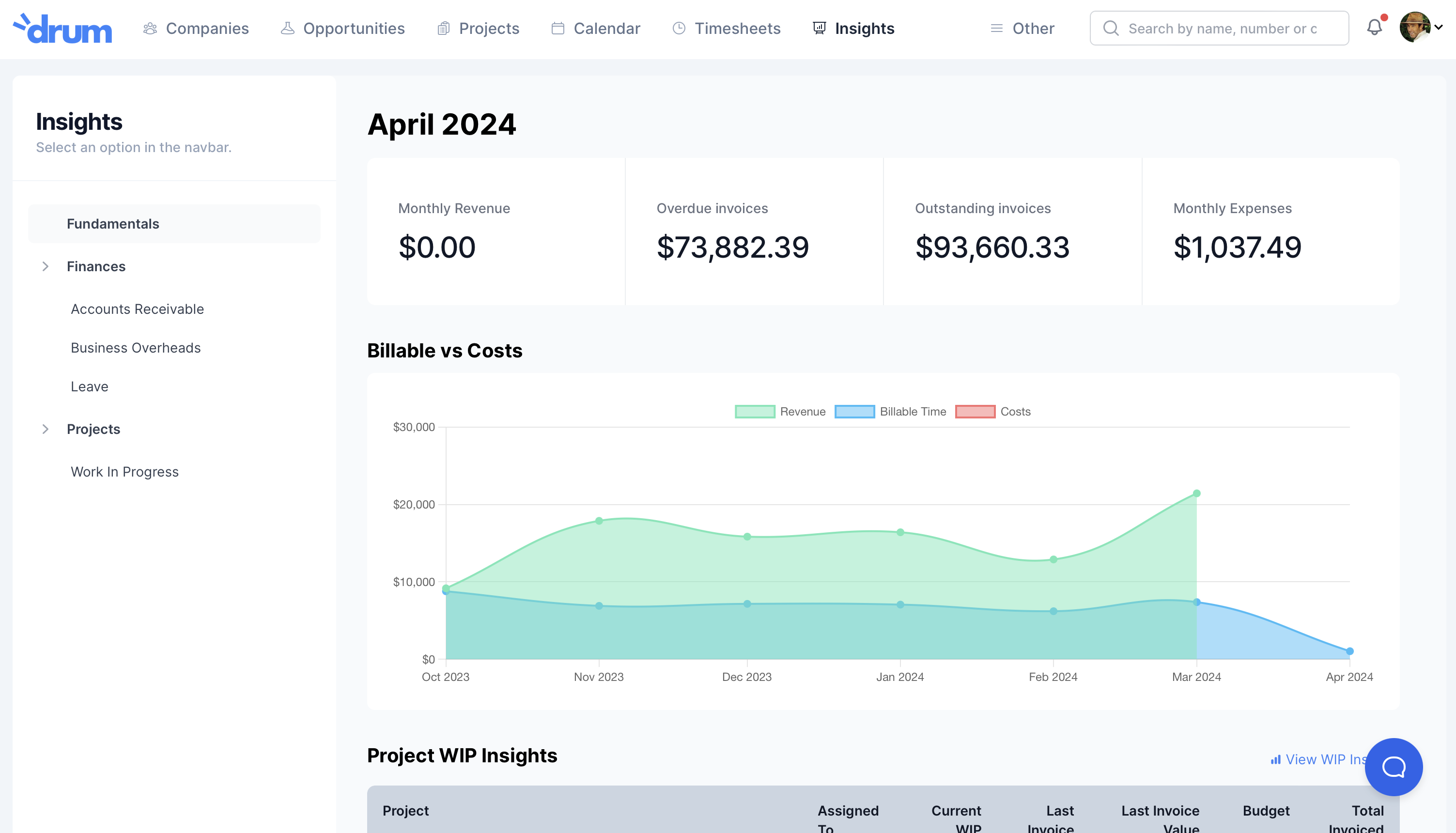
Task: Open the chat support bubble
Action: (1393, 767)
